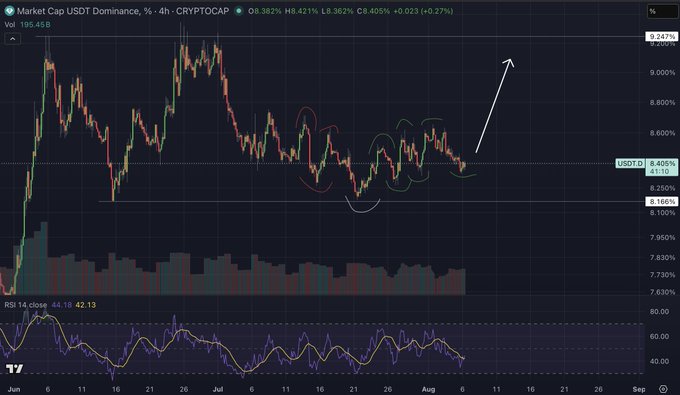Click the open value O8.382%
680x395 pixels.
[265, 11]
